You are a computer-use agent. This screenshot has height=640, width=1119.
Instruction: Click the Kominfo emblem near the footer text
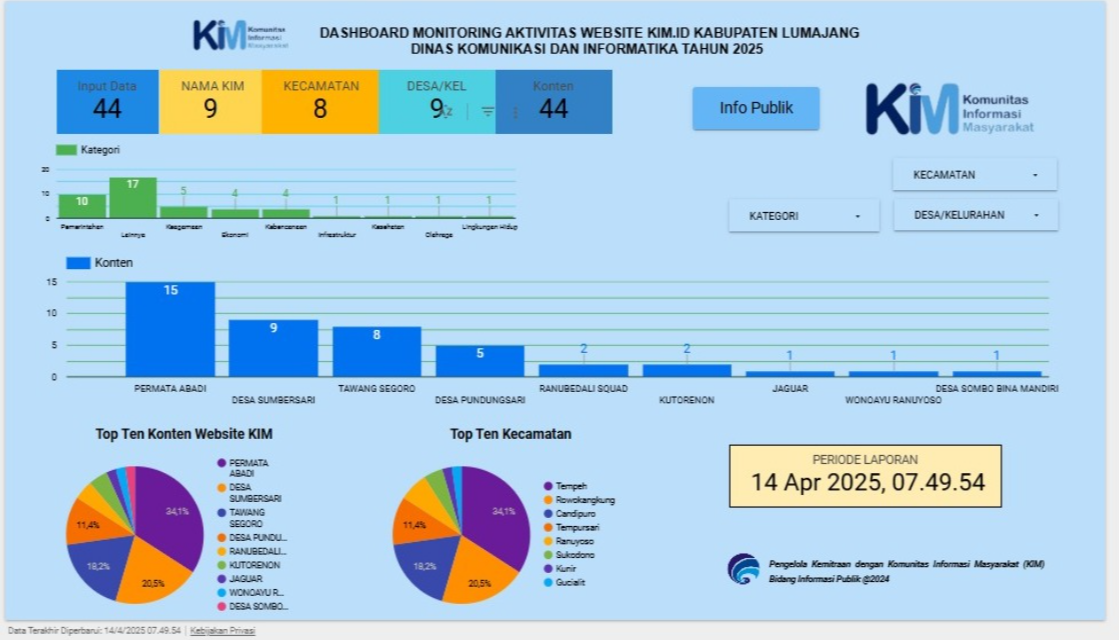coord(743,569)
